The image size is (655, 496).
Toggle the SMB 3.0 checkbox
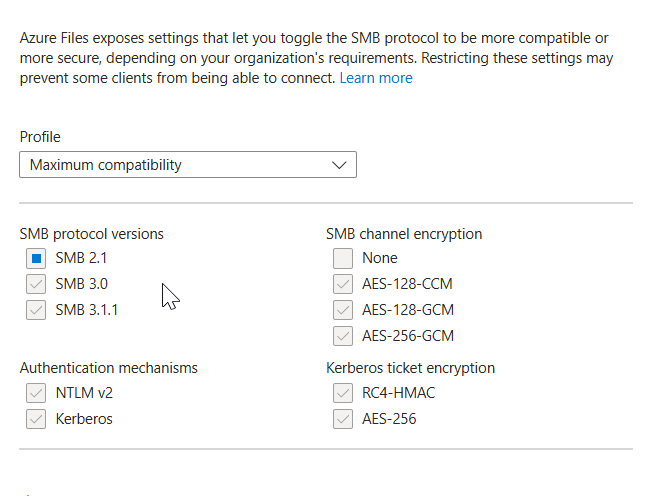(x=37, y=284)
